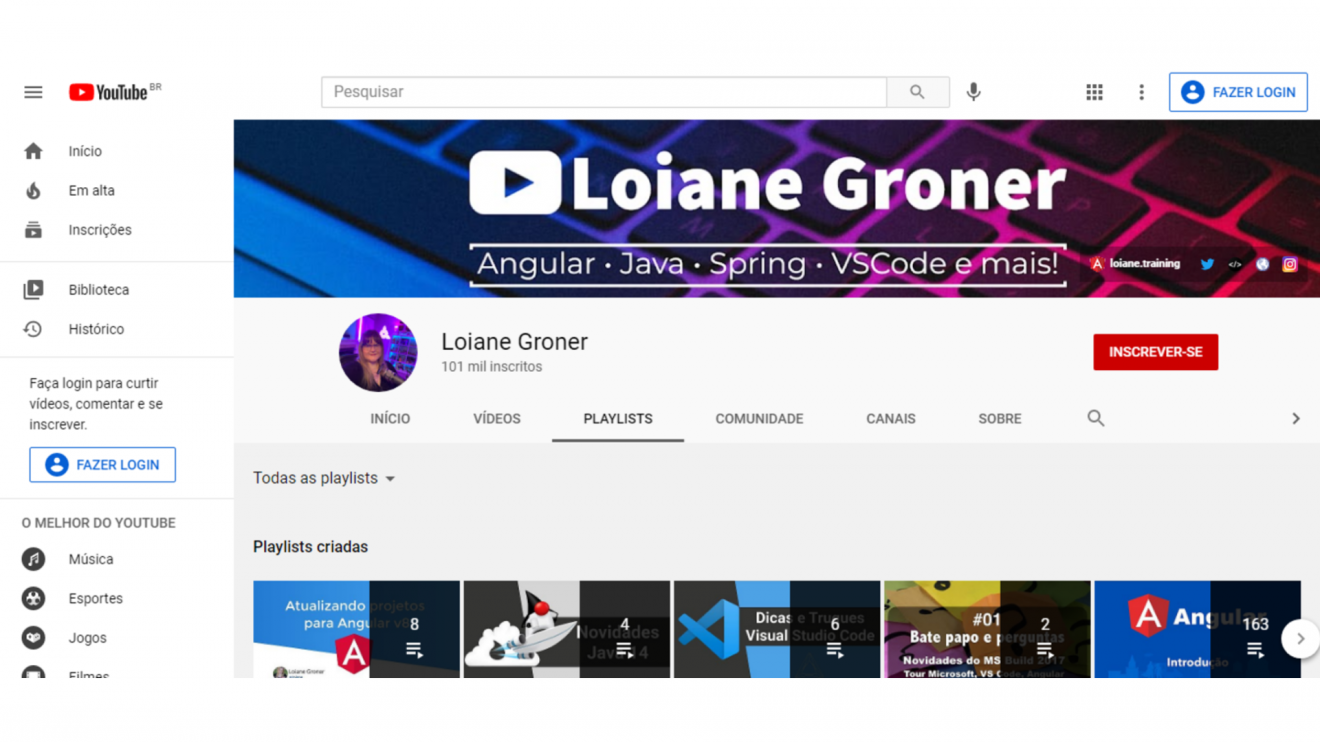
Task: Activate voice search microphone
Action: tap(973, 92)
